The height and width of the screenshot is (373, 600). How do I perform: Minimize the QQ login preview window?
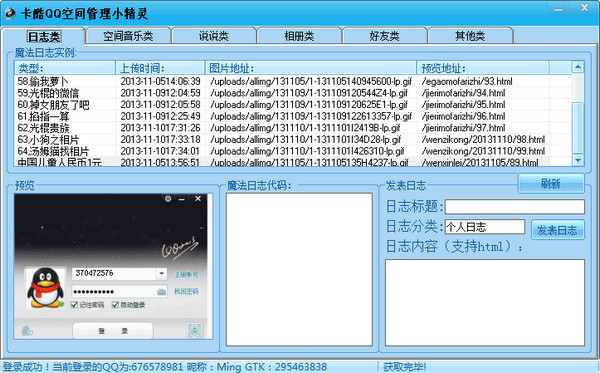tap(182, 199)
